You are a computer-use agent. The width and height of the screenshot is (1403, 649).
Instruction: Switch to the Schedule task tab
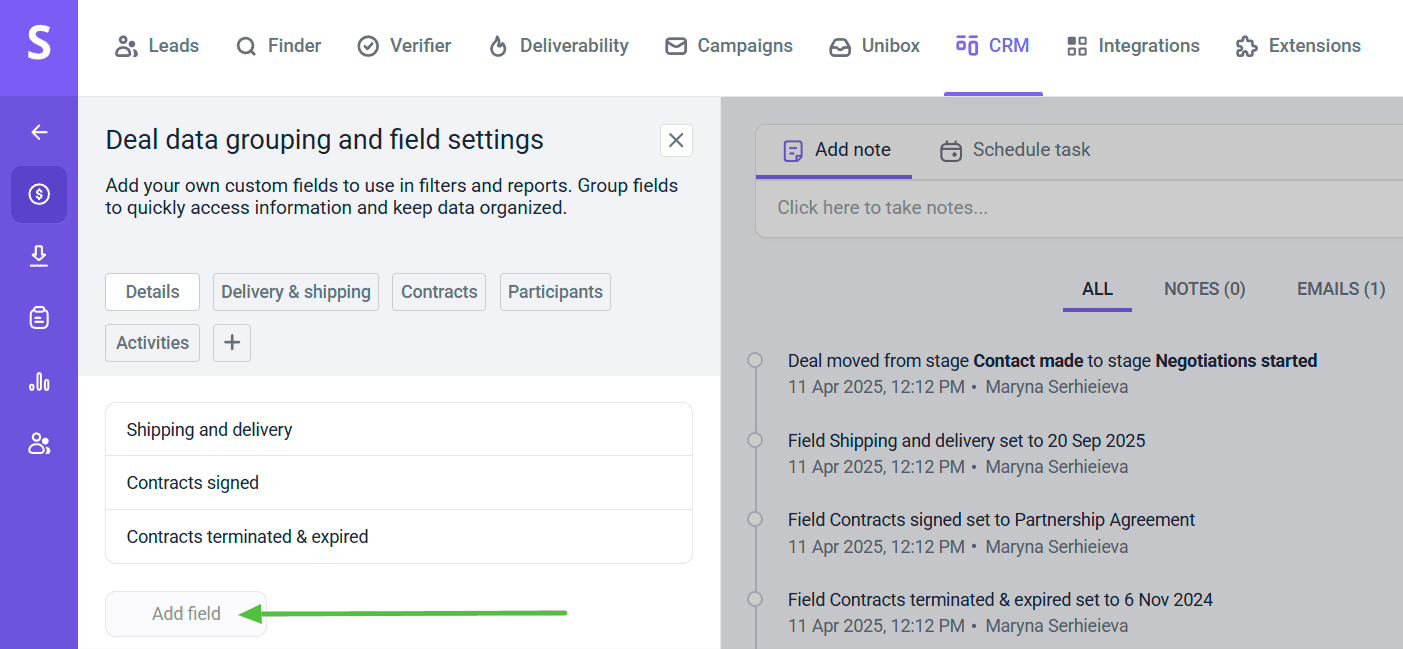pos(1015,150)
